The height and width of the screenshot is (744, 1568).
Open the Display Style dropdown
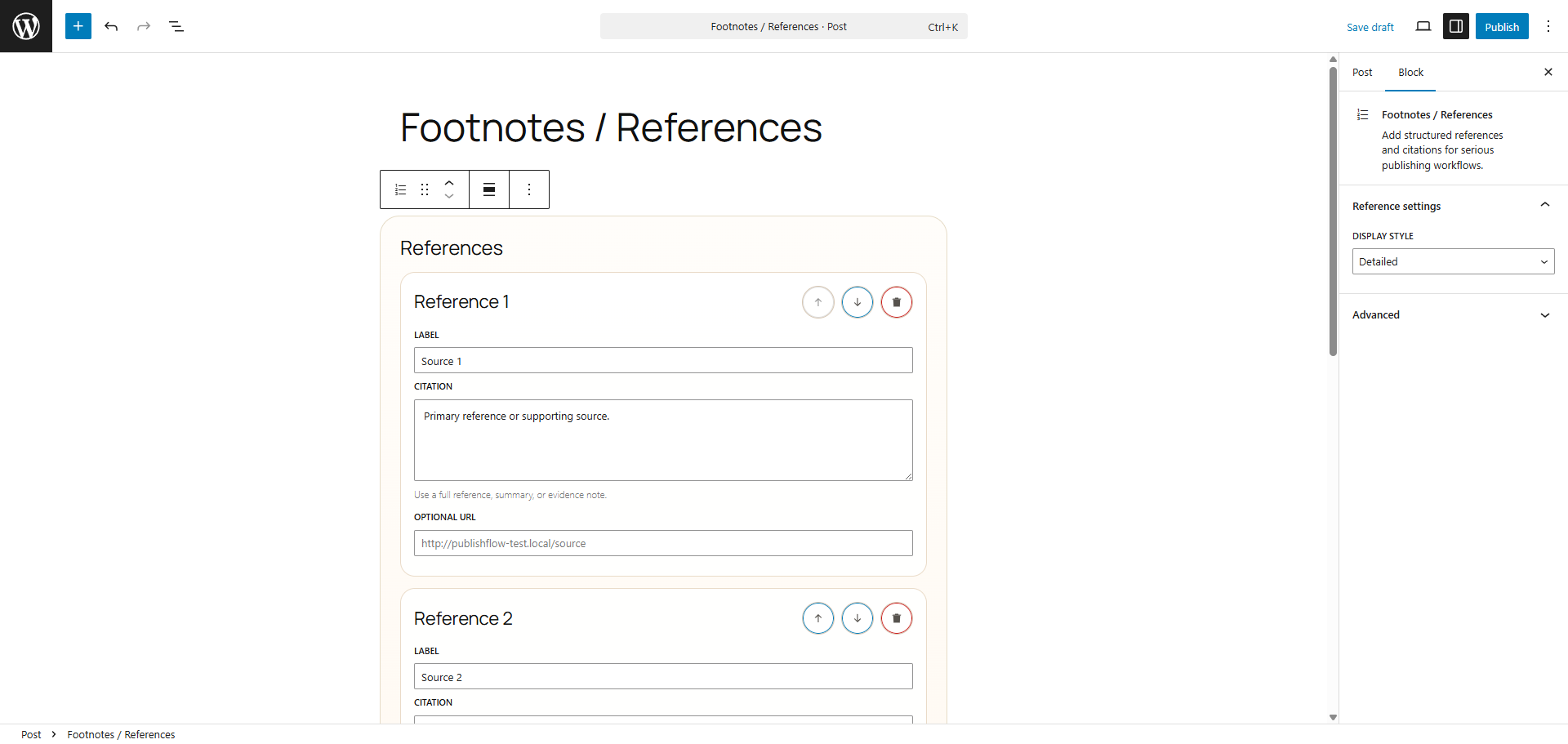1453,261
